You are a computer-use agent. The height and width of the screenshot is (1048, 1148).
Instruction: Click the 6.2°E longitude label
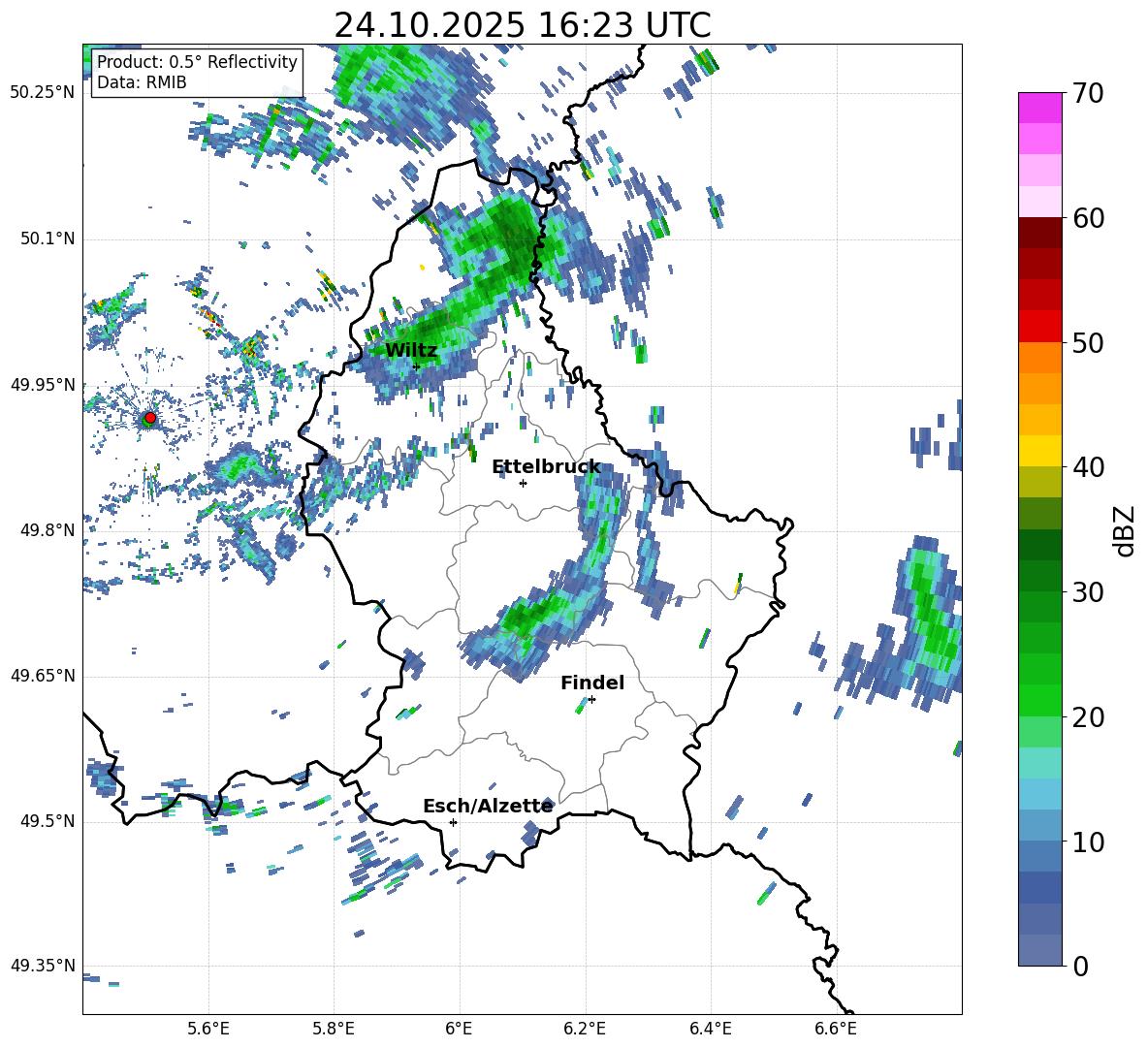585,1029
